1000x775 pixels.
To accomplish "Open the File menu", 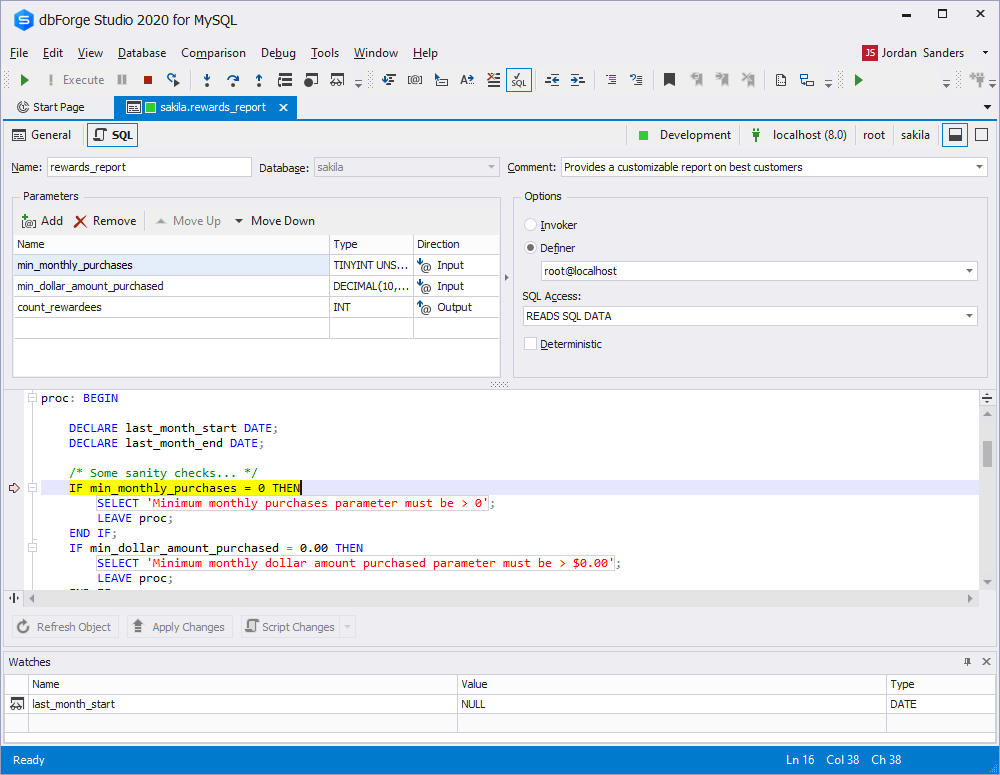I will (x=19, y=53).
